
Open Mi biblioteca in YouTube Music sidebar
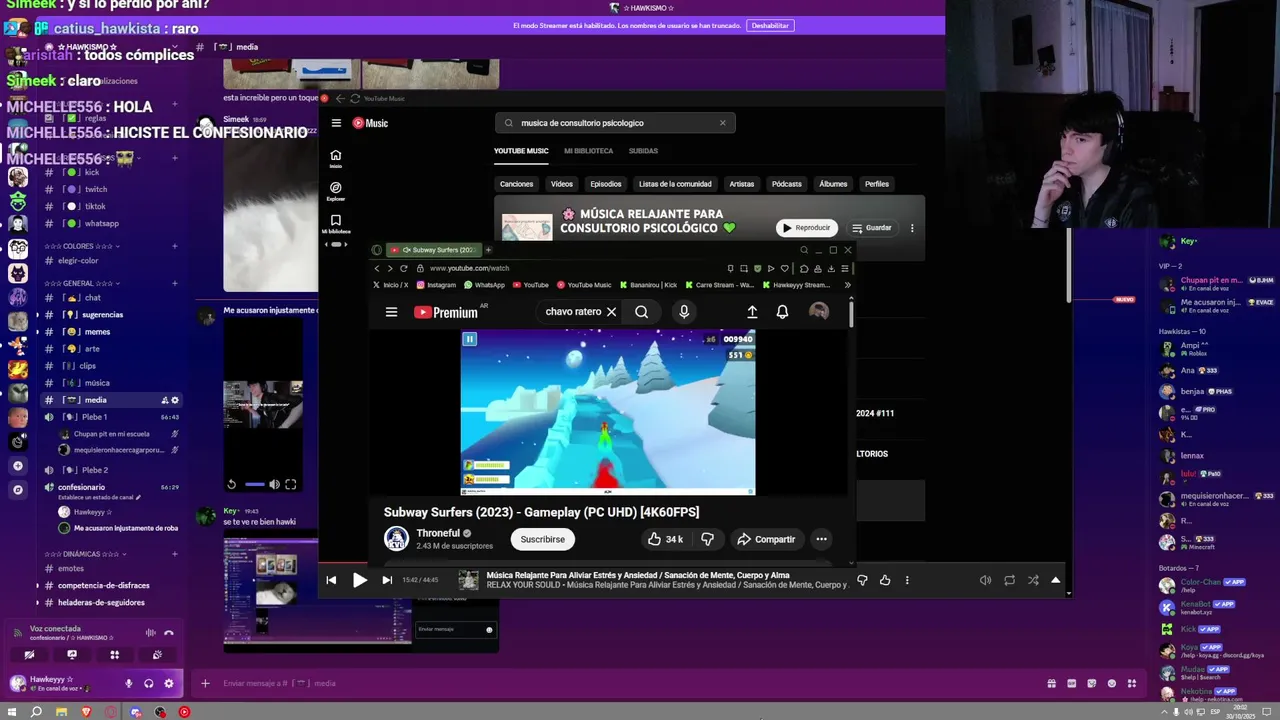(336, 224)
